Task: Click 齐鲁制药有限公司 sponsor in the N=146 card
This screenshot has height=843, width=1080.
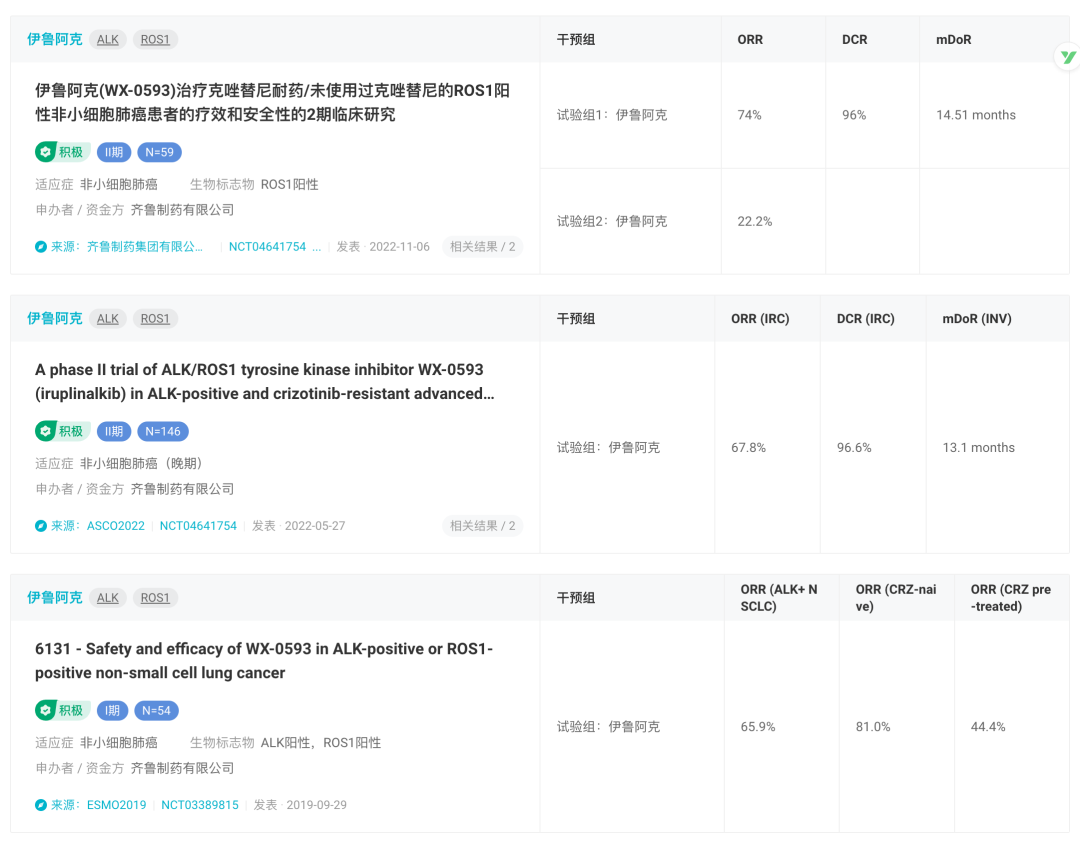Action: coord(183,489)
